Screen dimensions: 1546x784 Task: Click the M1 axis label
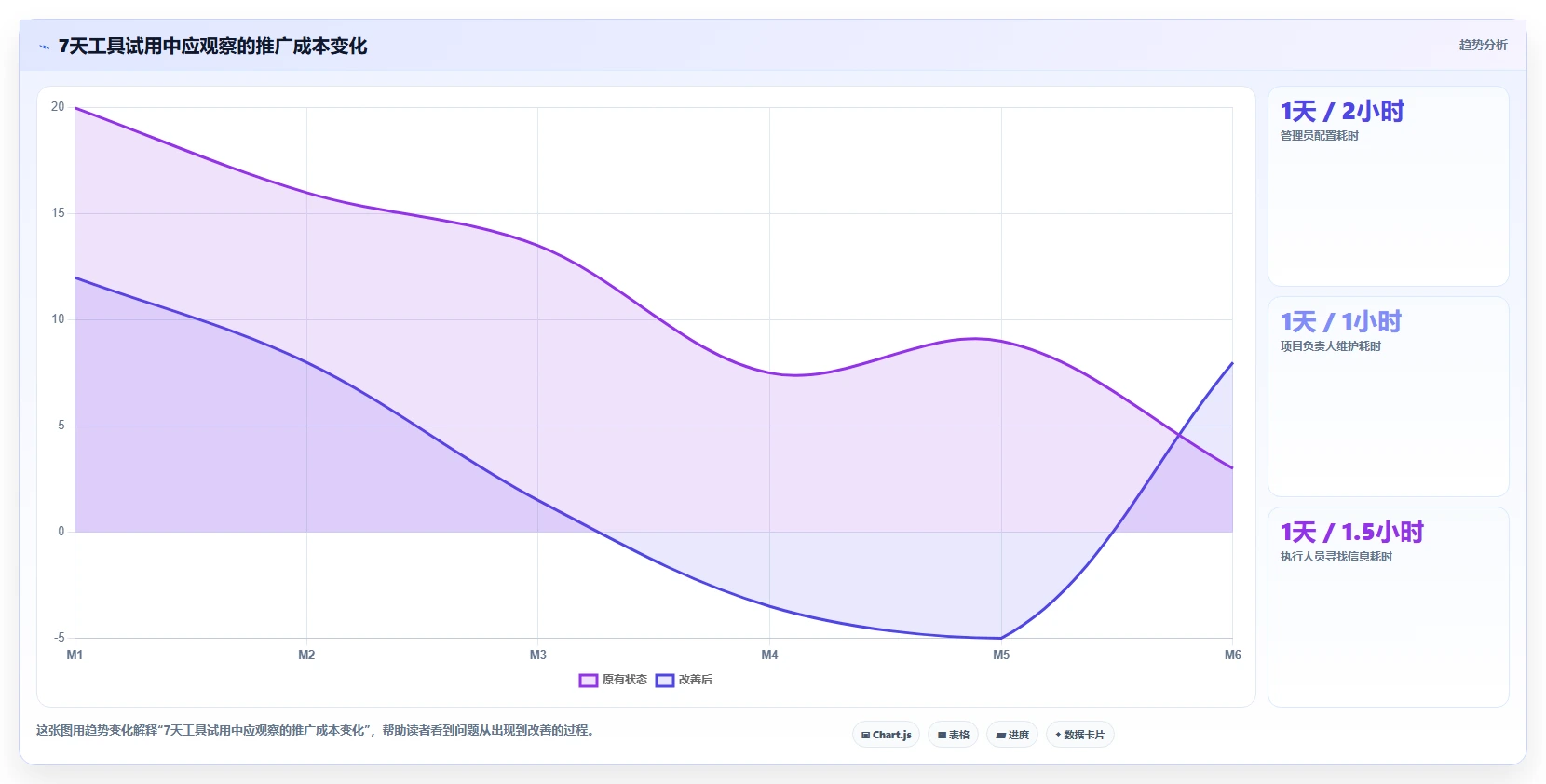[x=75, y=656]
